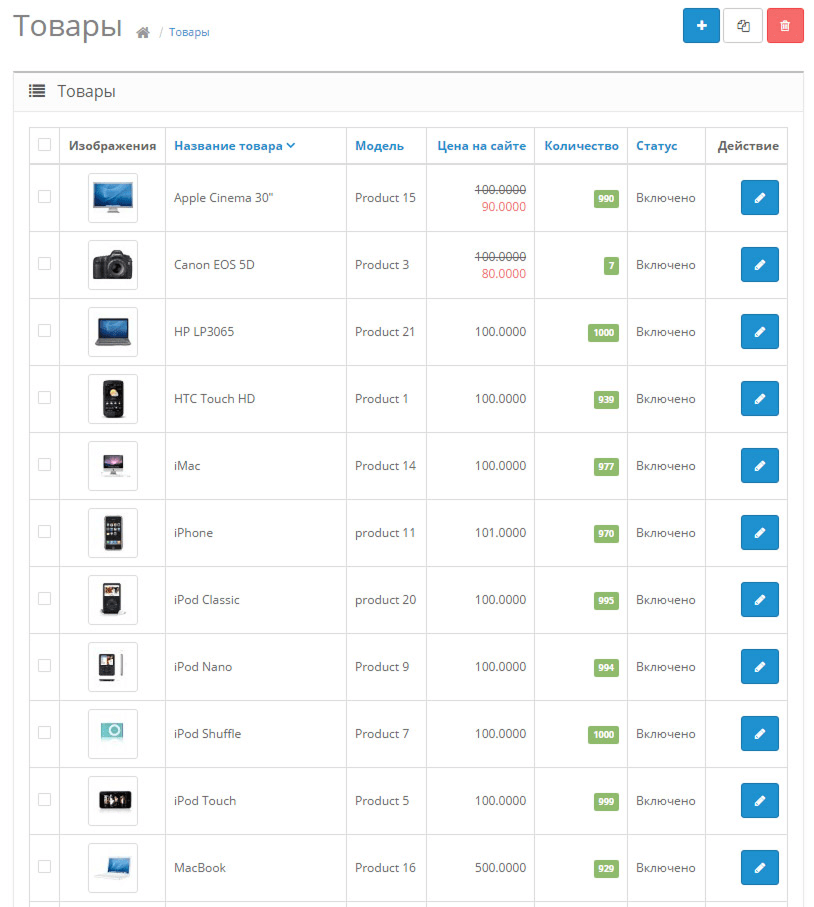Viewport: 814px width, 907px height.
Task: Click the price 500.0000 for MacBook
Action: point(500,868)
